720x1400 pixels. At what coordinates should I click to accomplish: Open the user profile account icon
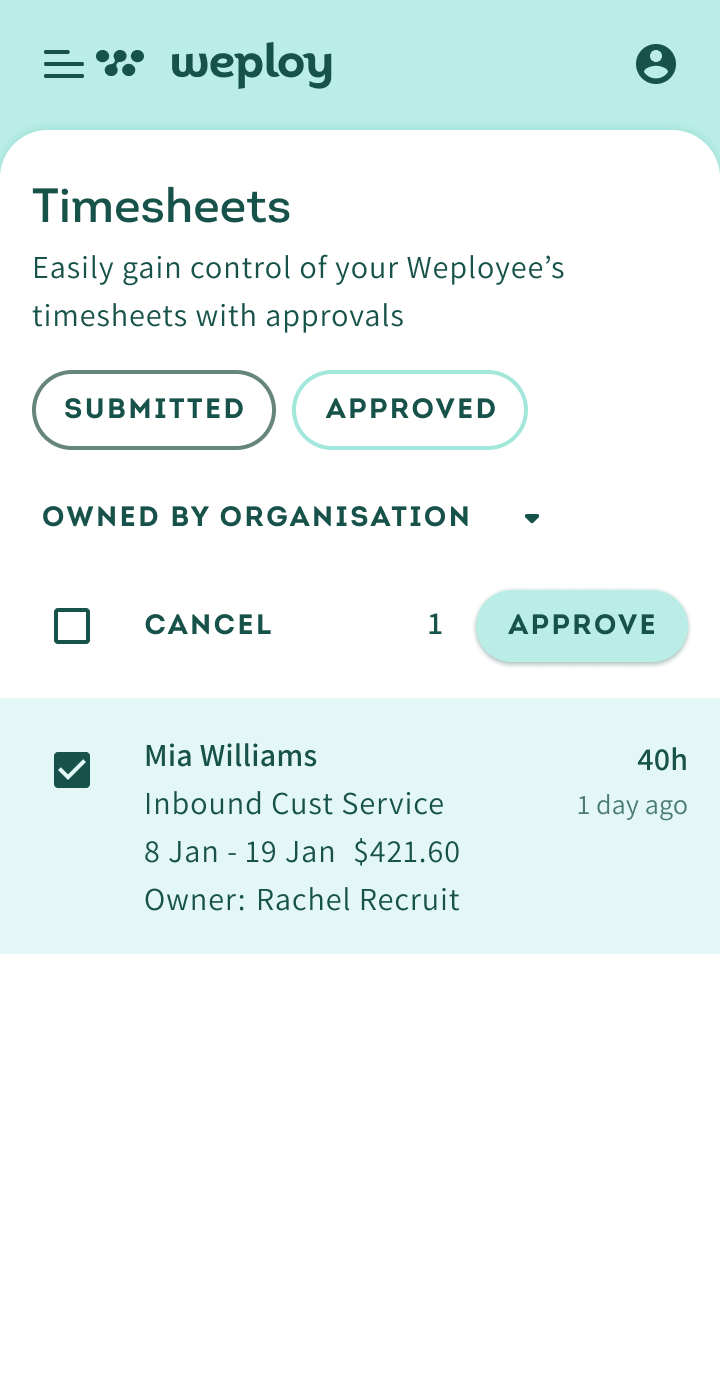656,64
